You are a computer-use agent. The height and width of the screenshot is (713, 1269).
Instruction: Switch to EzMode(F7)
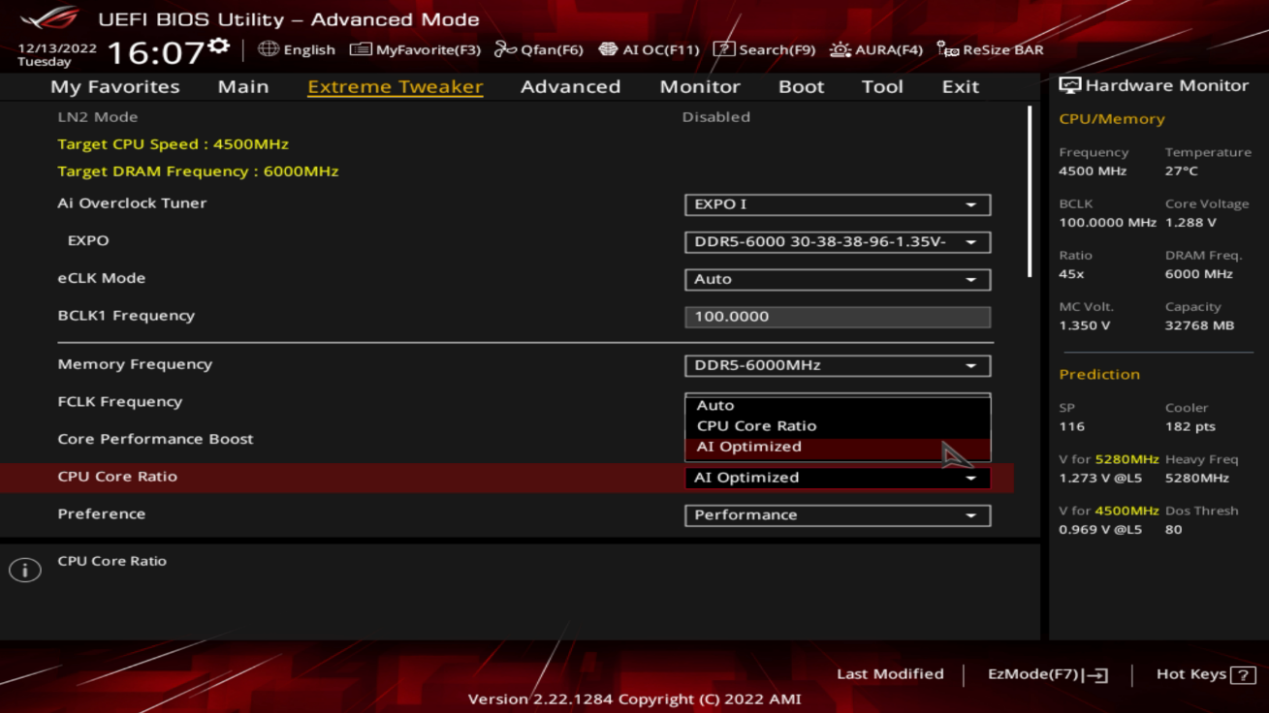coord(1047,674)
